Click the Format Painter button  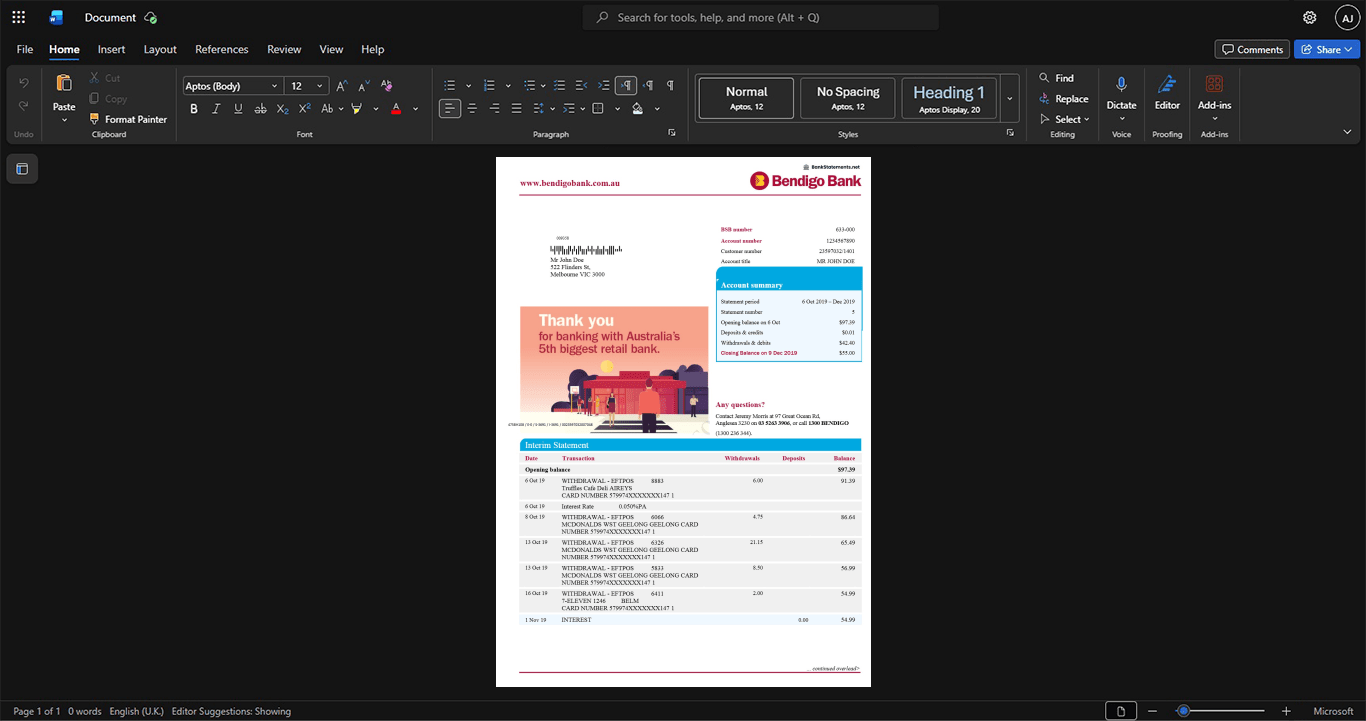pos(128,119)
